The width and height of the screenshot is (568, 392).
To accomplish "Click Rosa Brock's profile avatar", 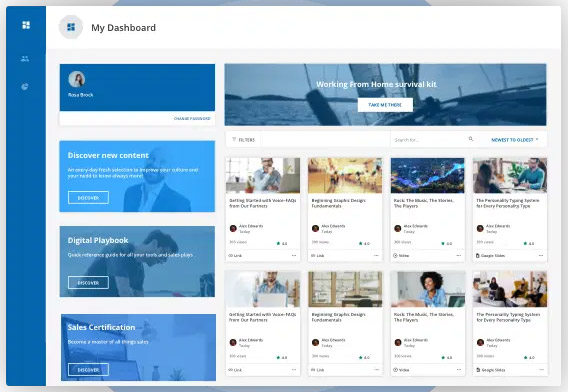I will (x=77, y=79).
